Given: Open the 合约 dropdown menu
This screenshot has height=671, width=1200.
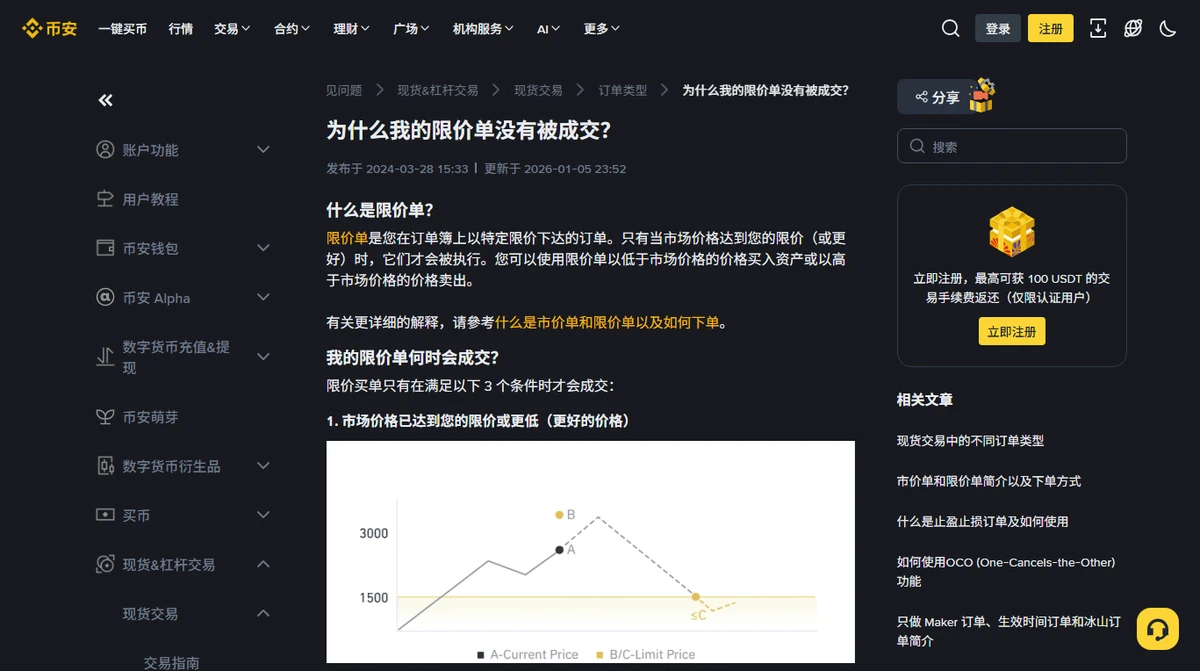Looking at the screenshot, I should point(292,29).
